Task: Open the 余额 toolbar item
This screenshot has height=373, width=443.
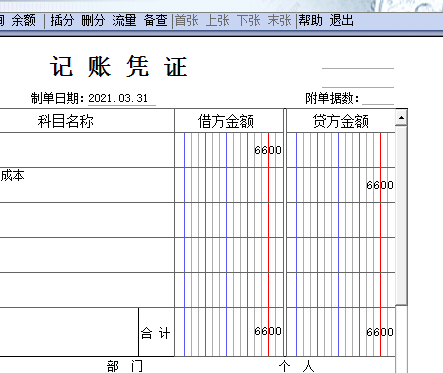Action: 23,20
